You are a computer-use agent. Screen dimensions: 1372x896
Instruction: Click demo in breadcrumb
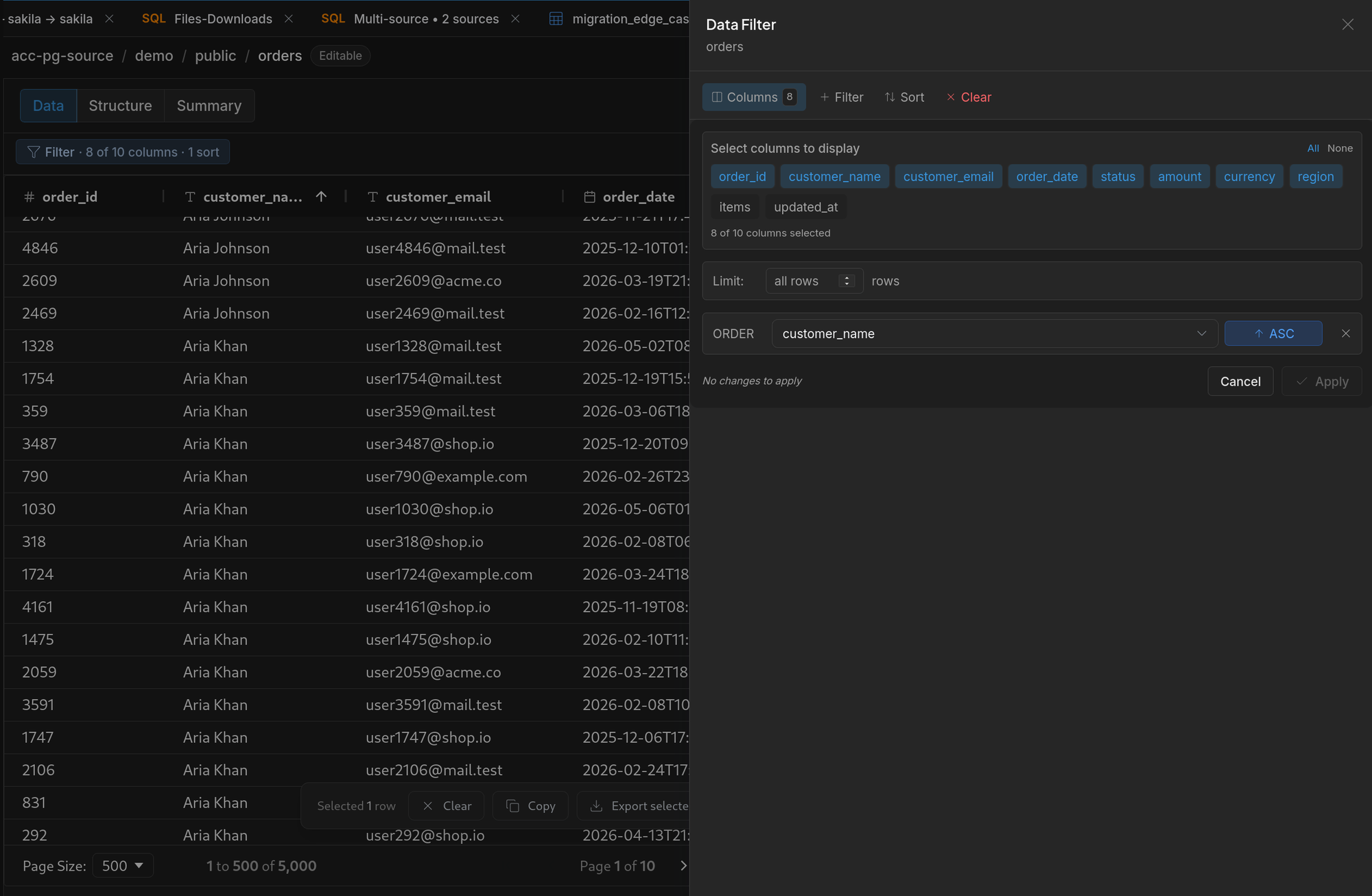(154, 56)
